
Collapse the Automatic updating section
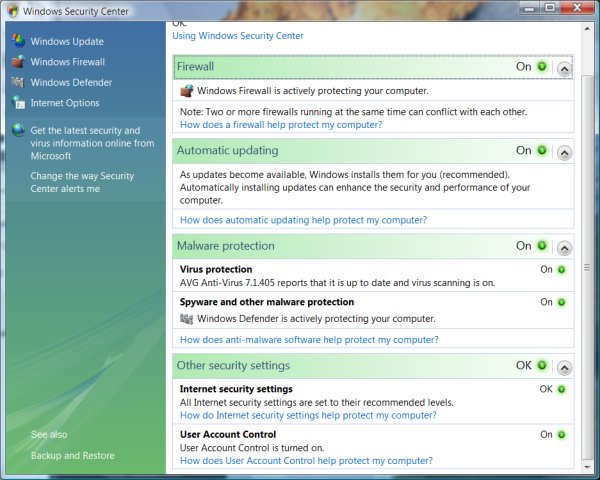[x=564, y=153]
